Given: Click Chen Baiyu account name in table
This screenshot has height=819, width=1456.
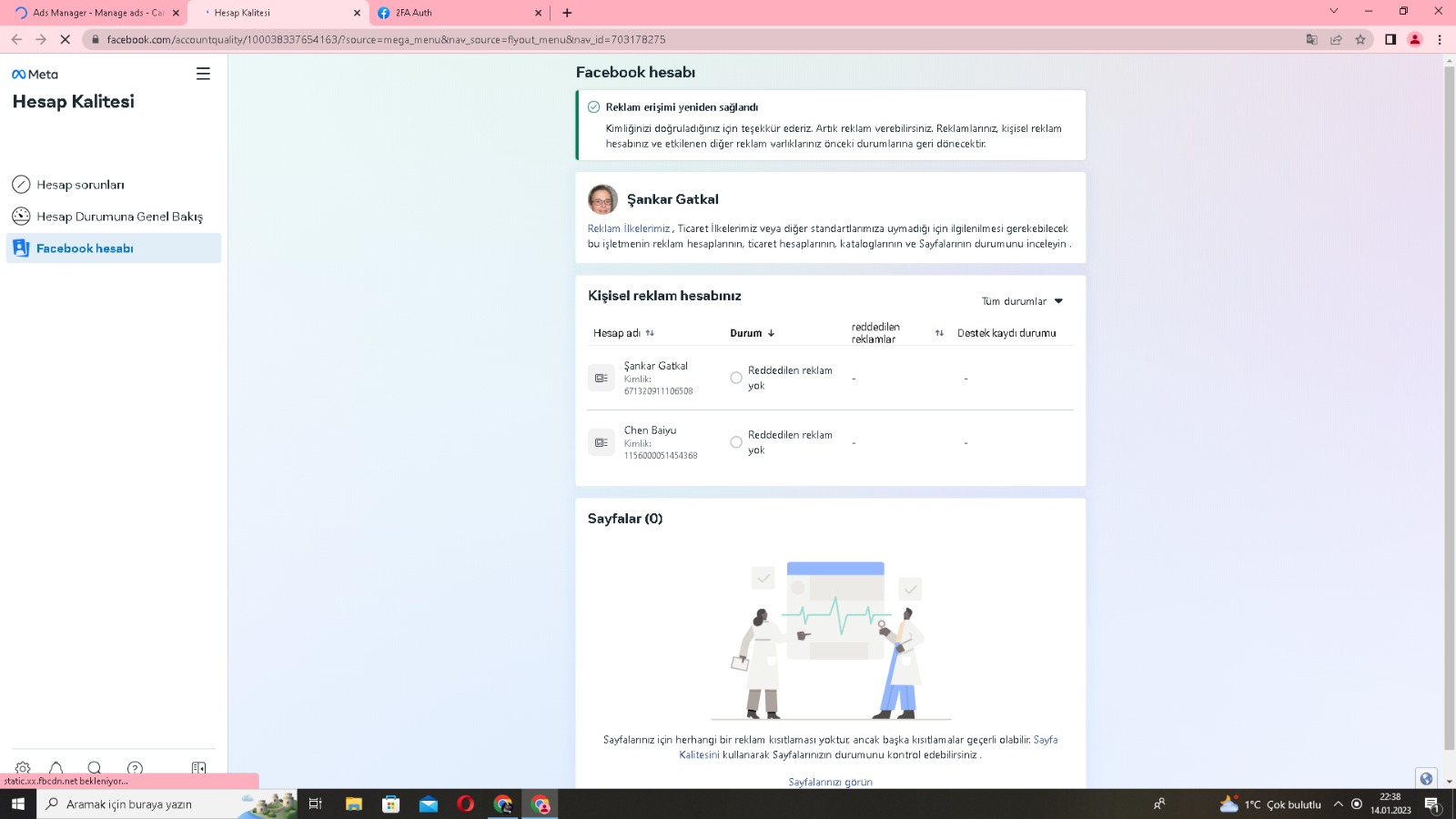Looking at the screenshot, I should pos(650,430).
